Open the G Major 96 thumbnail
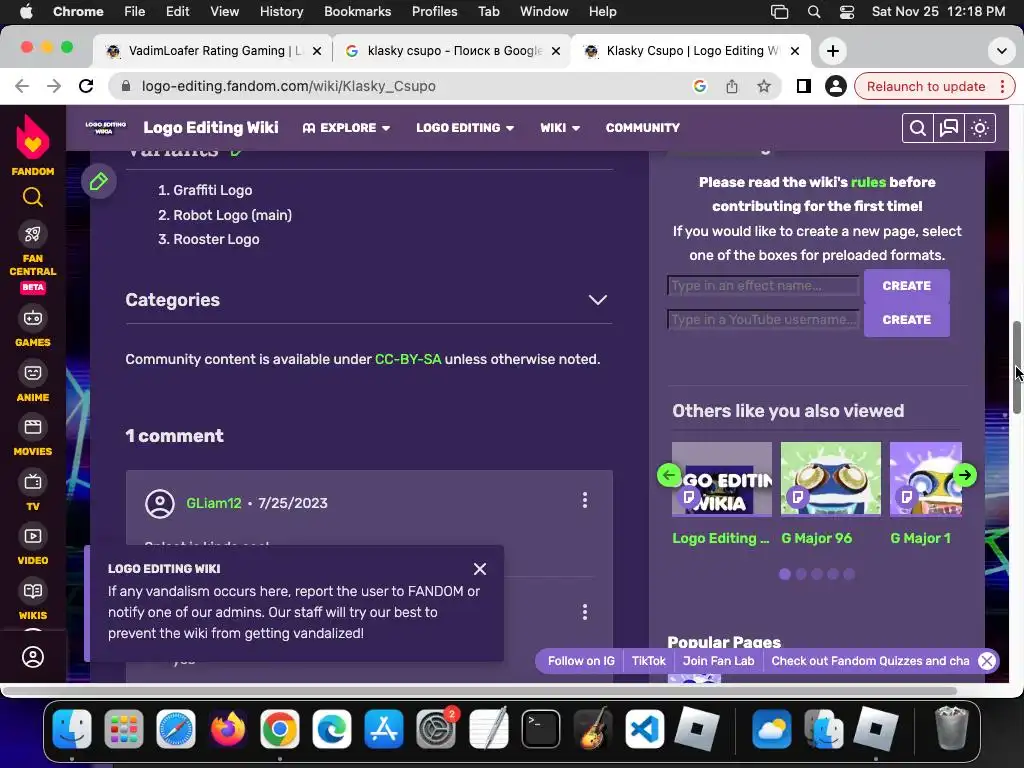 click(831, 479)
